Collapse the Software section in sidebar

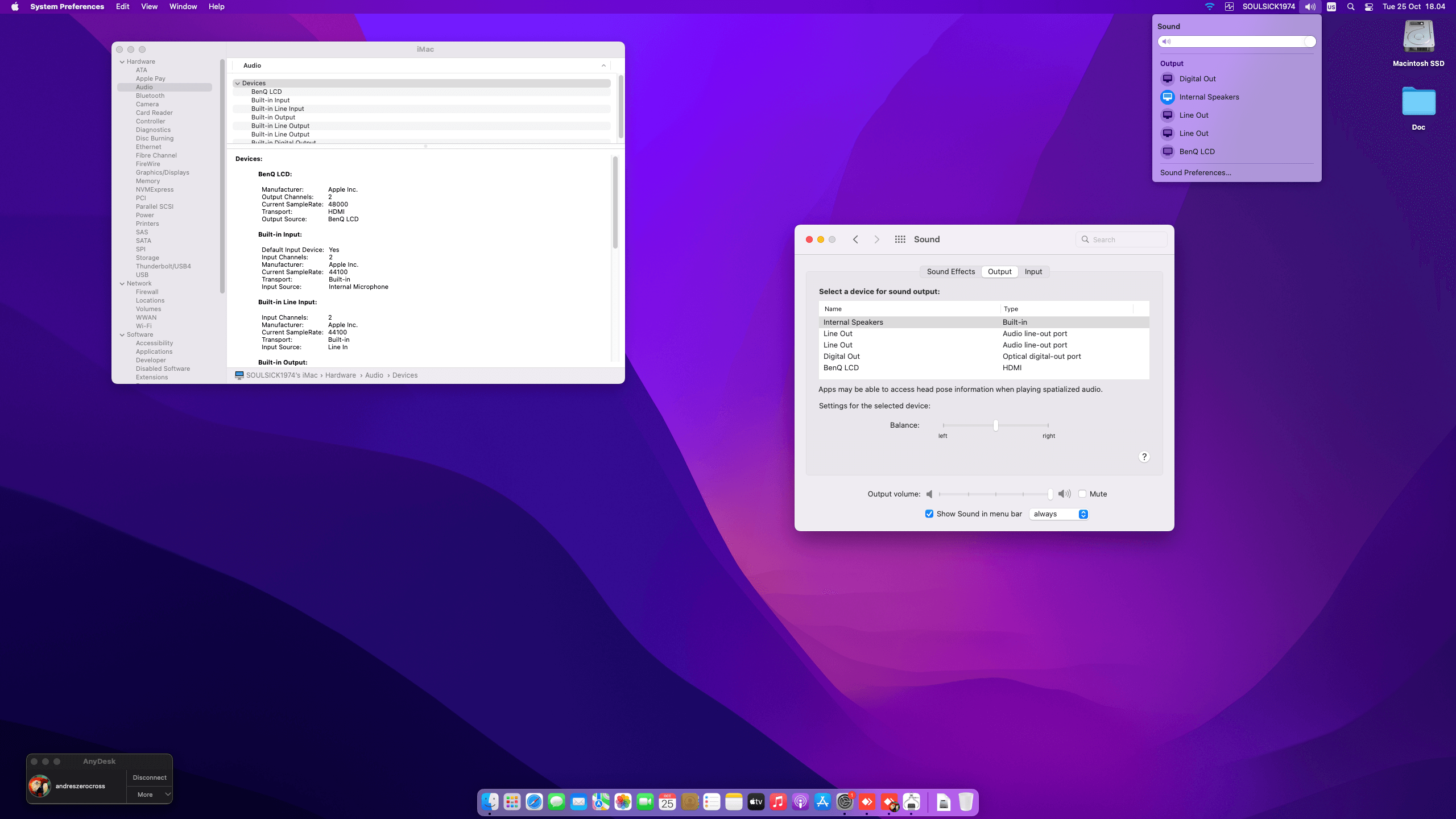[x=122, y=334]
